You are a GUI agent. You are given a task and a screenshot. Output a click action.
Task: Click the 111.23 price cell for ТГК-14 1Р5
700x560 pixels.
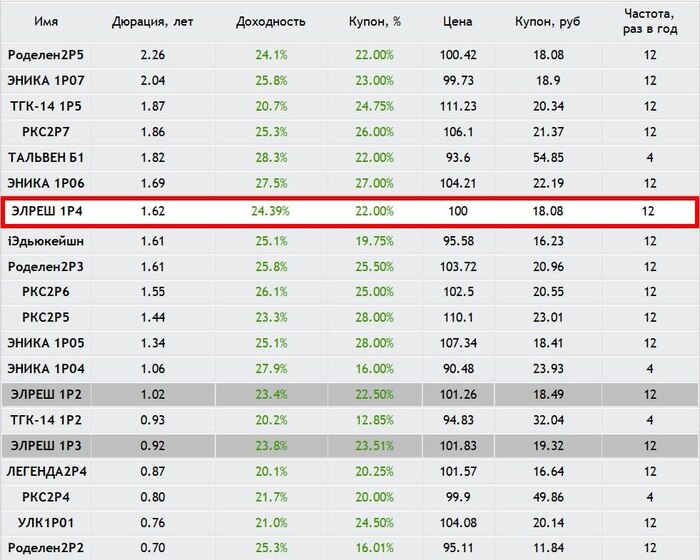[458, 106]
